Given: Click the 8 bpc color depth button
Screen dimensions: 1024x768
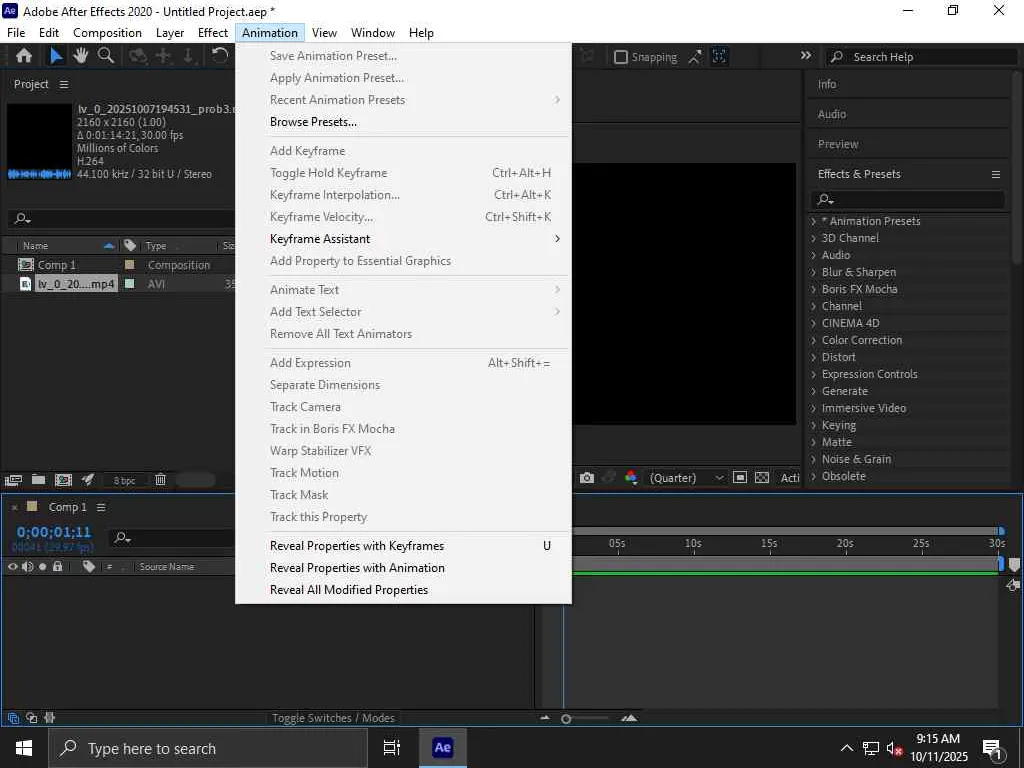Looking at the screenshot, I should (x=124, y=481).
